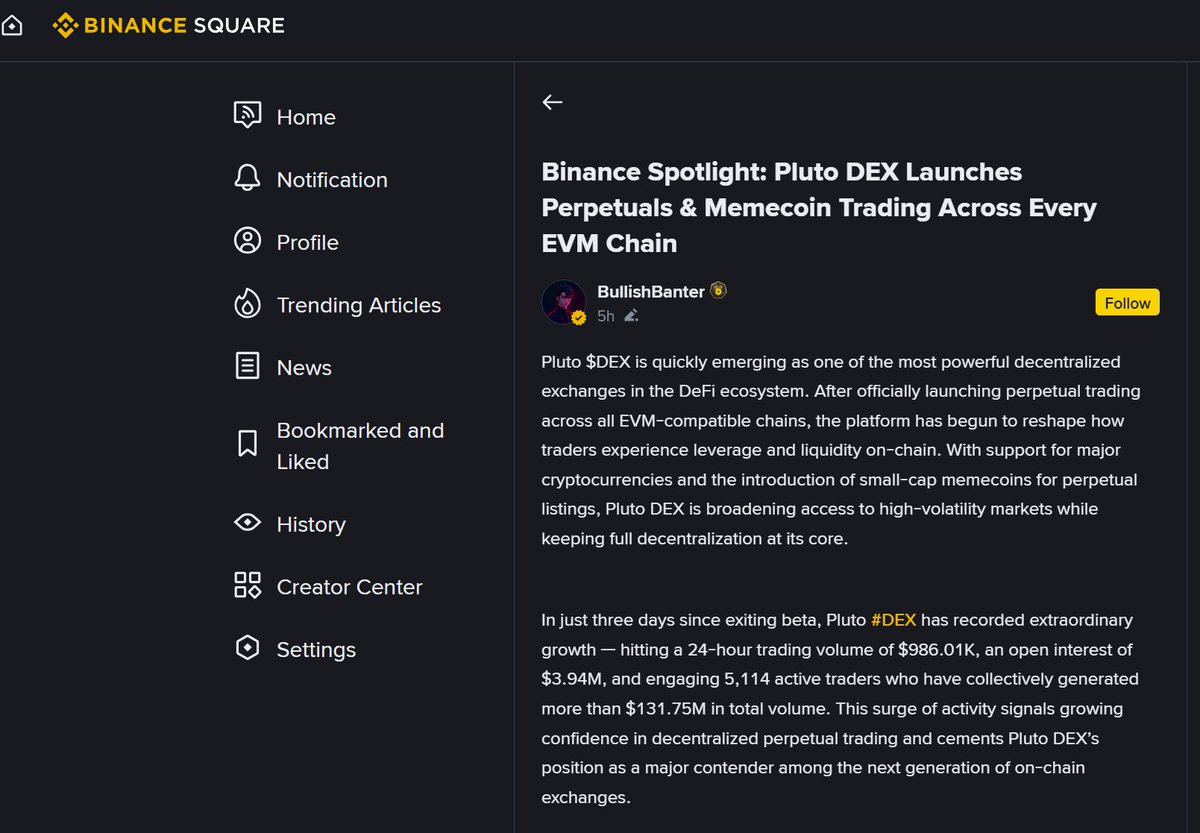Click the BullishBanter author name
The image size is (1200, 833).
651,292
